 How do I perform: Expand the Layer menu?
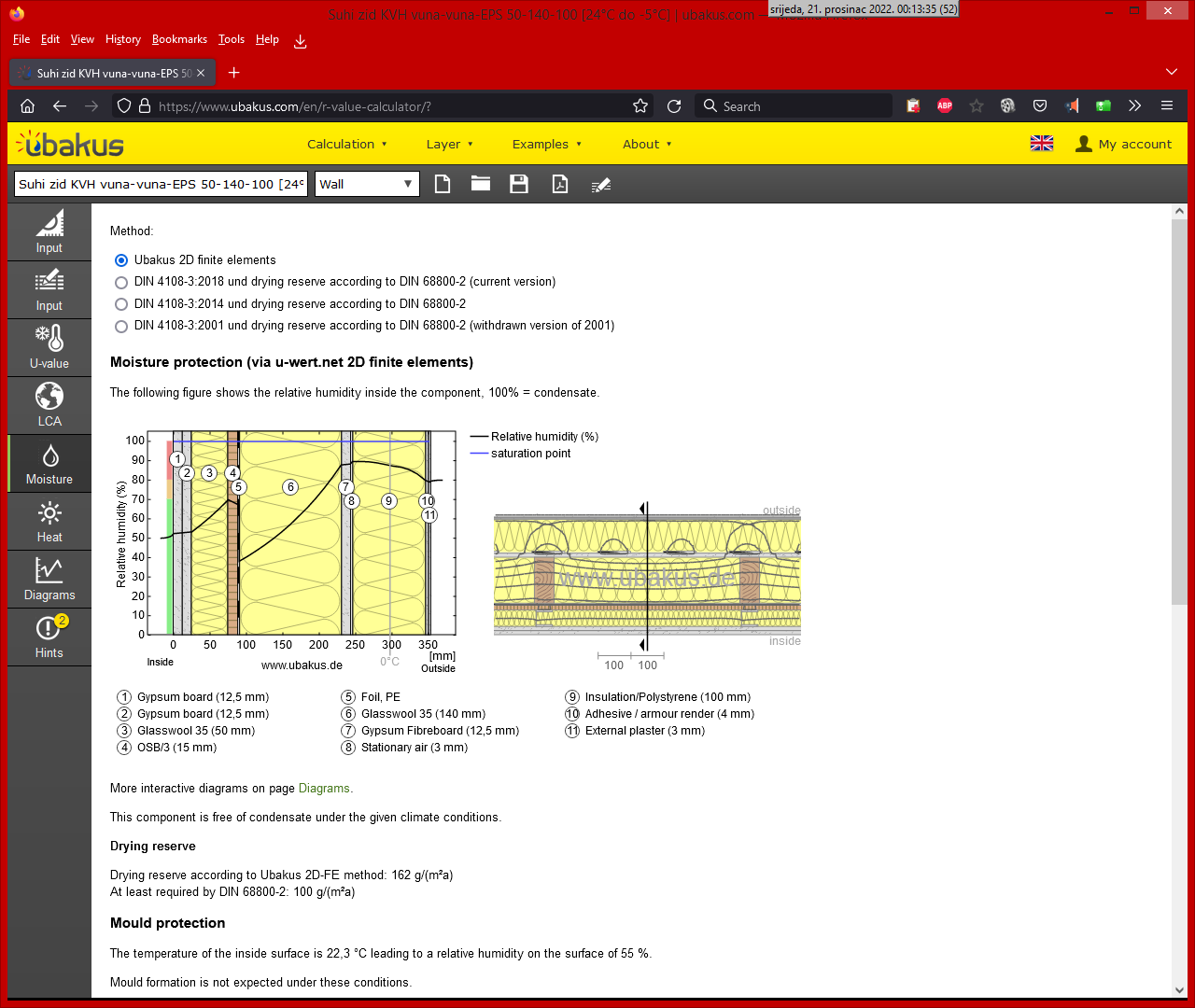click(x=450, y=144)
